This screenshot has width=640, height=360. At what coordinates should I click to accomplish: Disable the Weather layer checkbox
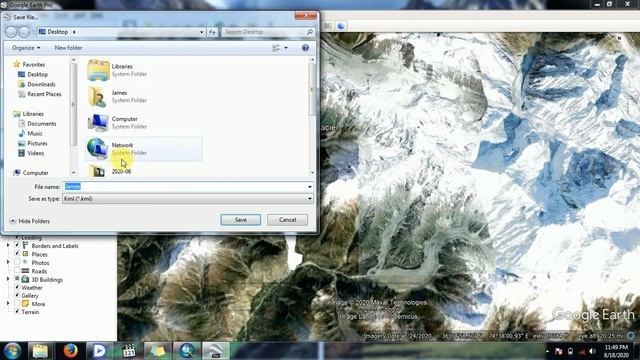pyautogui.click(x=17, y=287)
